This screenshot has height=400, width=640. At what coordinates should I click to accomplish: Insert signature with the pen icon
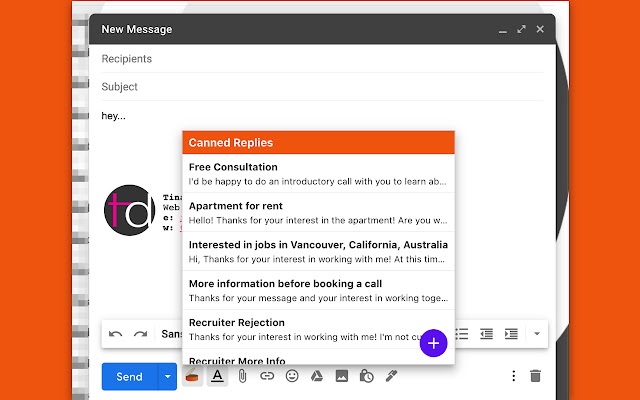click(x=391, y=376)
